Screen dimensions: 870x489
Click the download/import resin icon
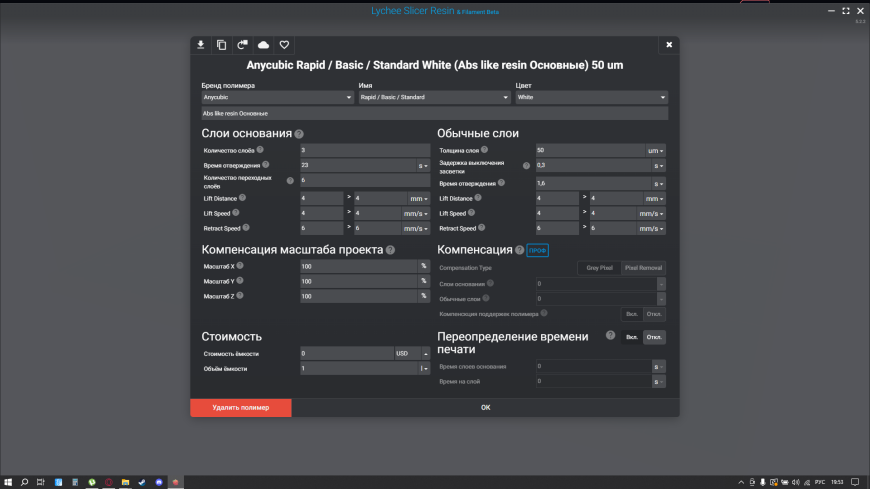[x=201, y=45]
